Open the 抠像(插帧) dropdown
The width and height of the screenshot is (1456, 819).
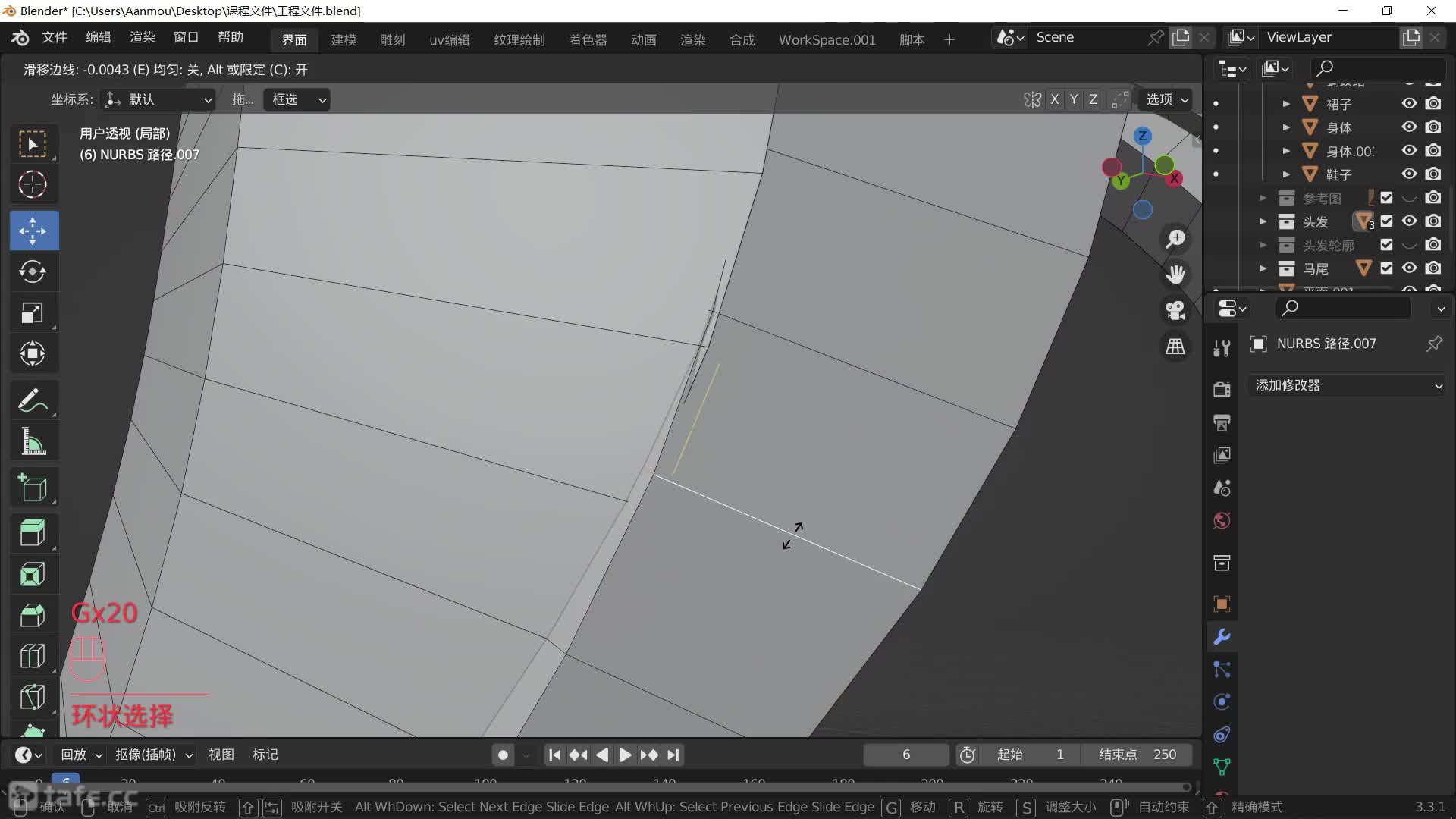click(x=154, y=755)
